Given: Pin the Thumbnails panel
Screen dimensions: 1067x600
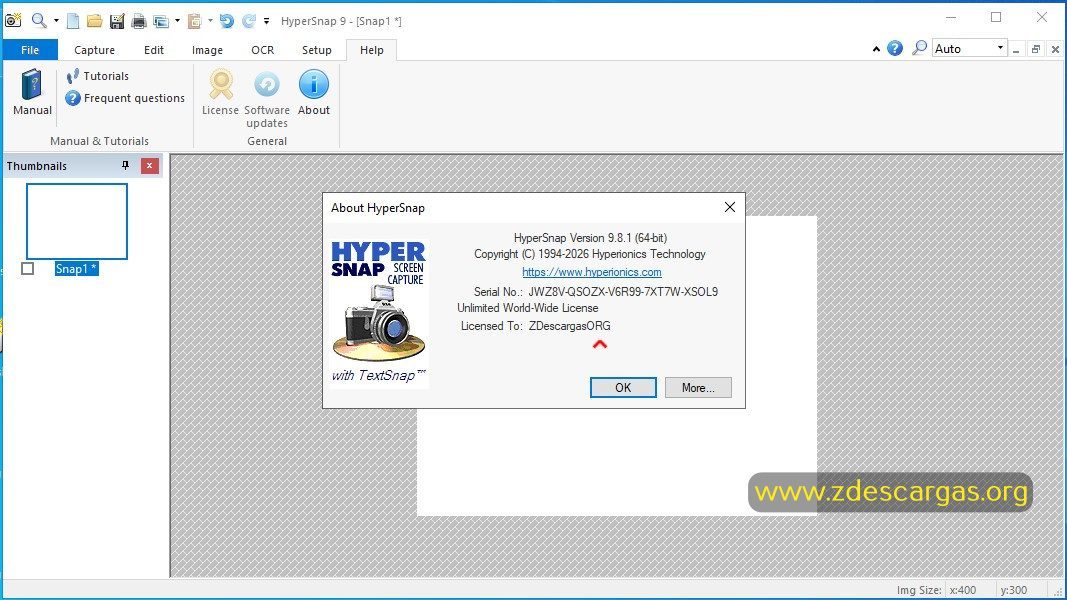Looking at the screenshot, I should pyautogui.click(x=125, y=165).
